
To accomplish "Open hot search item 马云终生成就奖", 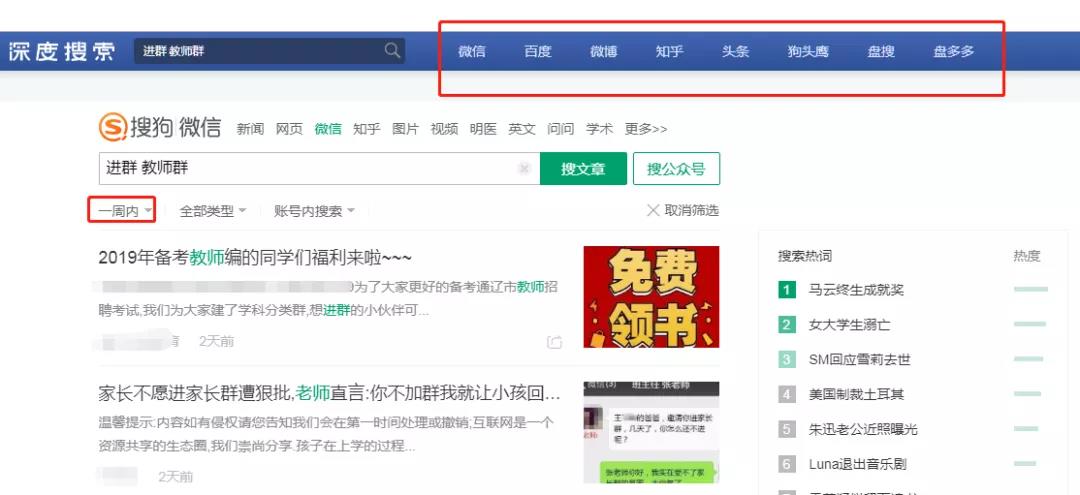I will 856,290.
